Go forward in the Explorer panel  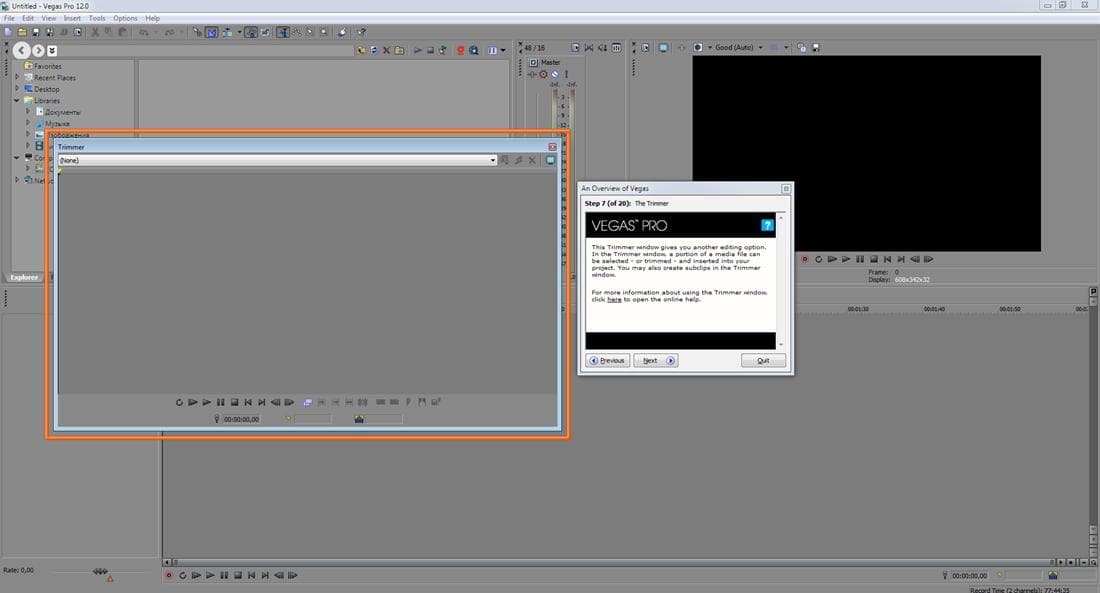pyautogui.click(x=38, y=51)
